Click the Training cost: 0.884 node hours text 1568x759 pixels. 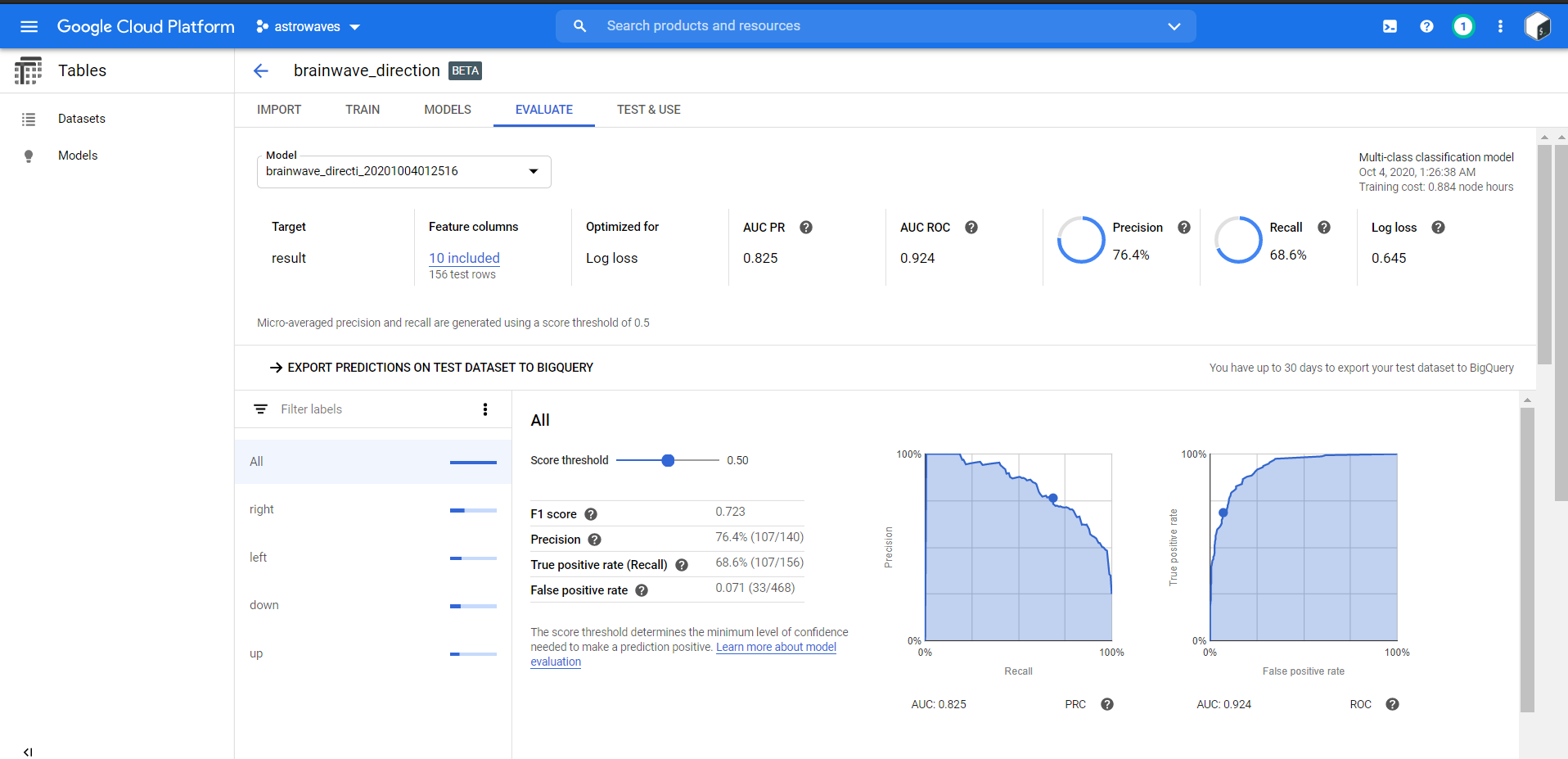click(x=1436, y=187)
